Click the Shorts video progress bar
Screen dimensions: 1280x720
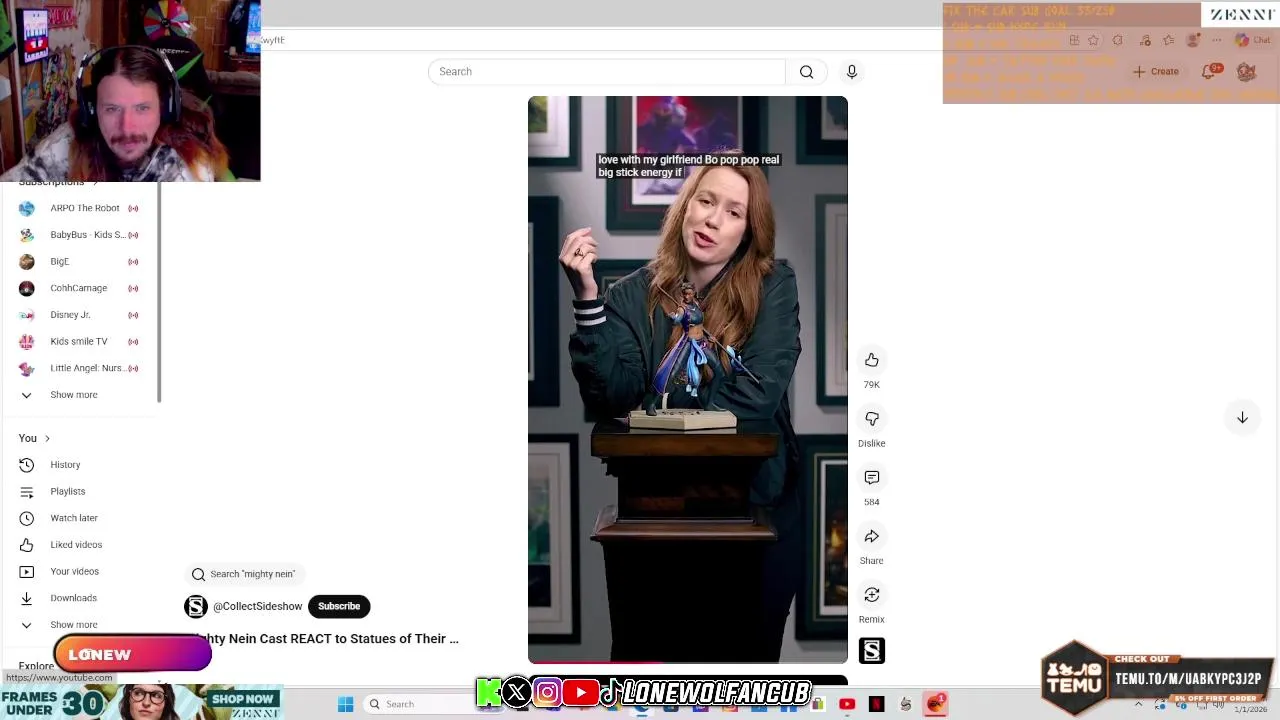point(688,662)
